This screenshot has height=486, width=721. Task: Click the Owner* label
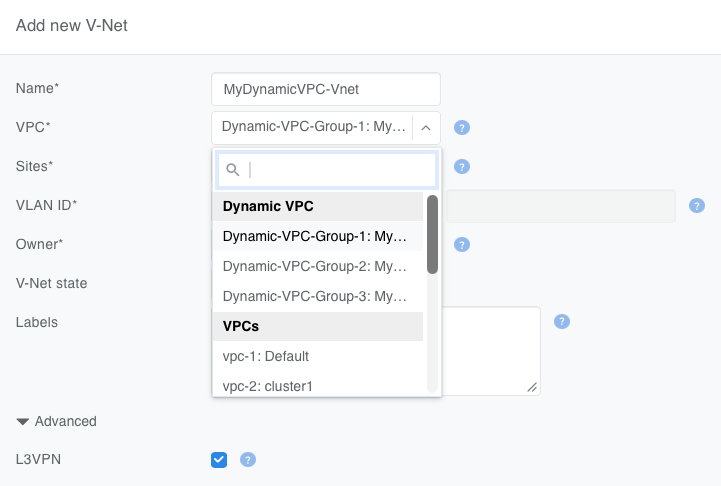(x=39, y=244)
